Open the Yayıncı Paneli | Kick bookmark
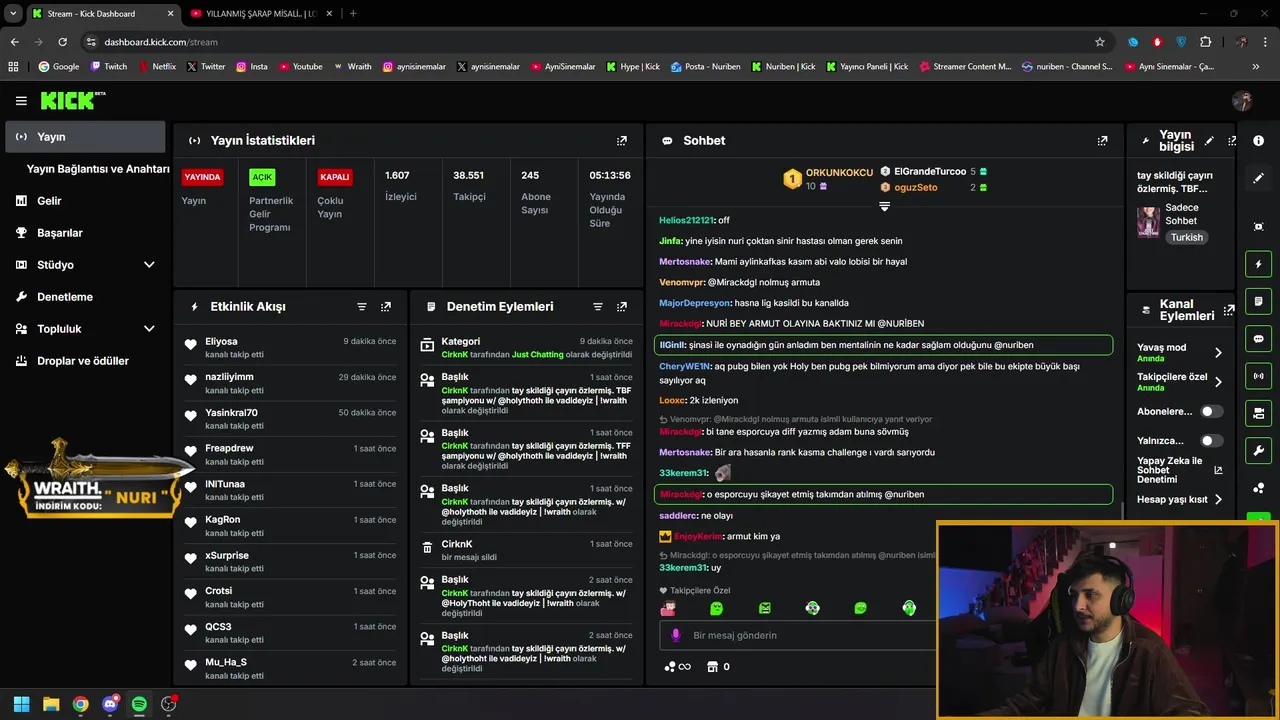This screenshot has width=1280, height=720. tap(865, 67)
